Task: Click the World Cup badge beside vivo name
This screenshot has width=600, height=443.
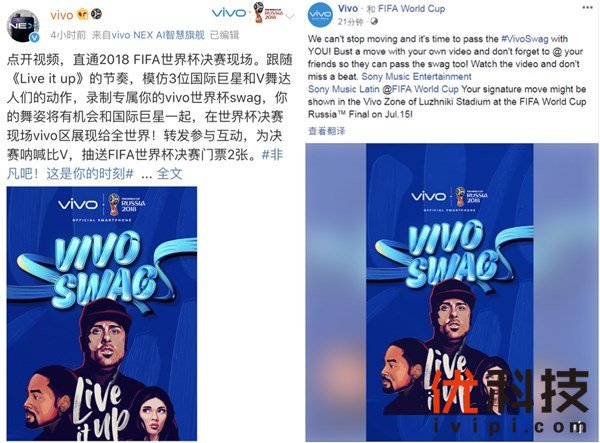Action: tap(96, 15)
